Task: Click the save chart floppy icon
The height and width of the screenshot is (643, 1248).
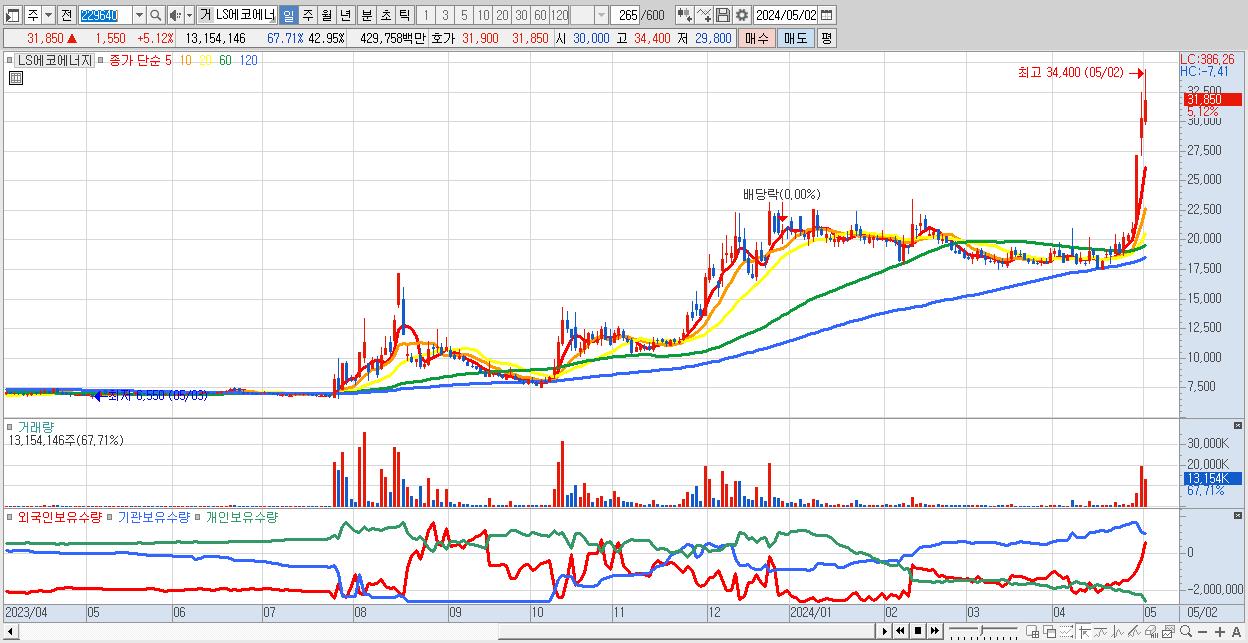Action: [x=723, y=15]
